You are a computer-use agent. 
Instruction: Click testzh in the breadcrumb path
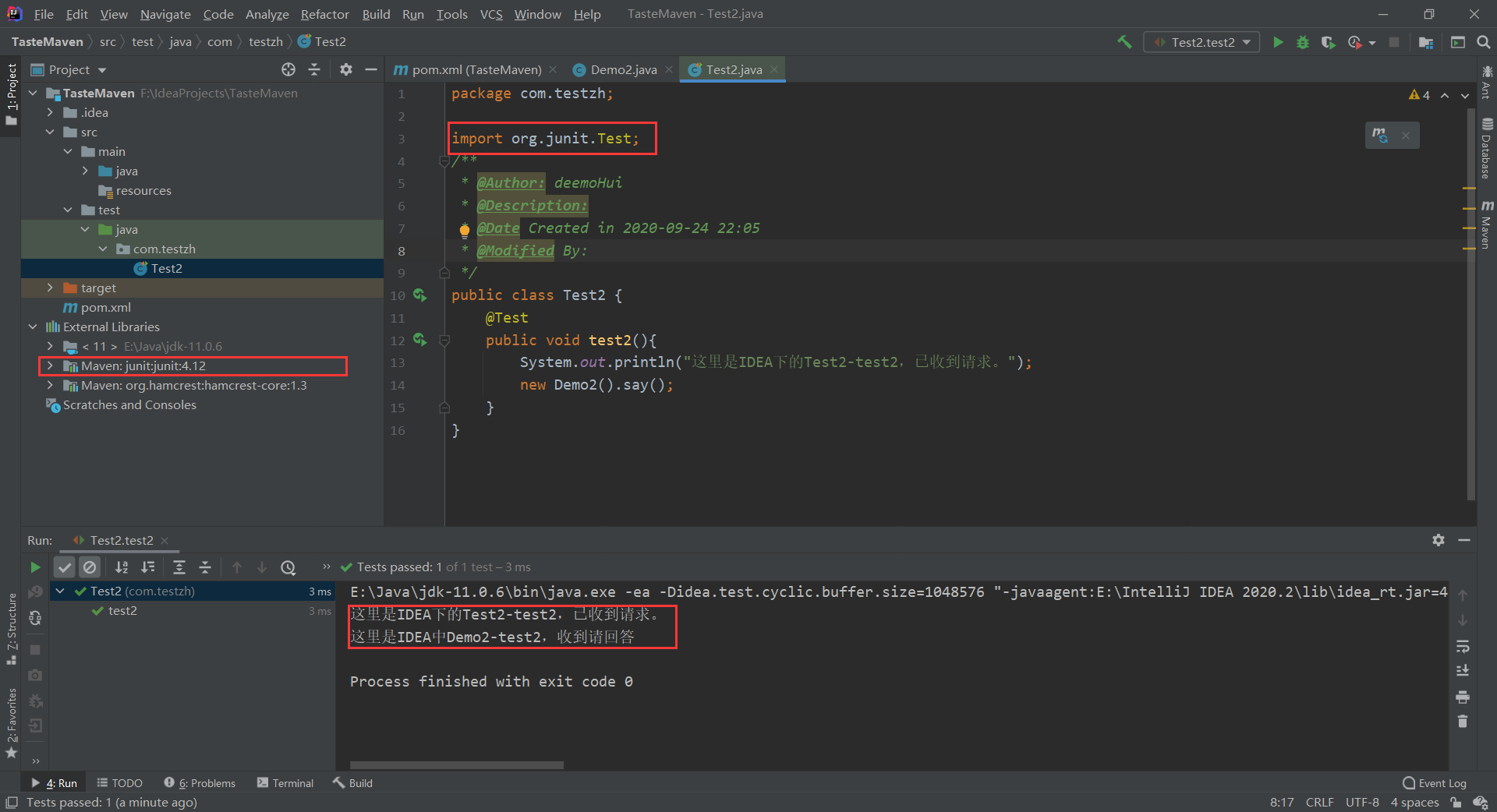[266, 42]
